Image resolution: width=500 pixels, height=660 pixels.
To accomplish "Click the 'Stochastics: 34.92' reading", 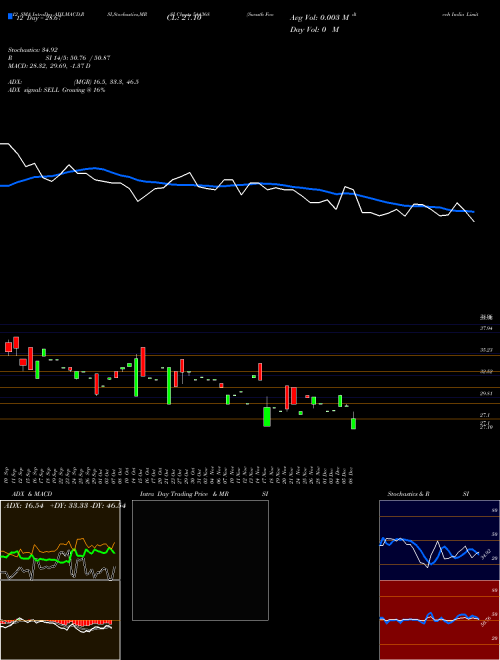I will click(x=33, y=50).
